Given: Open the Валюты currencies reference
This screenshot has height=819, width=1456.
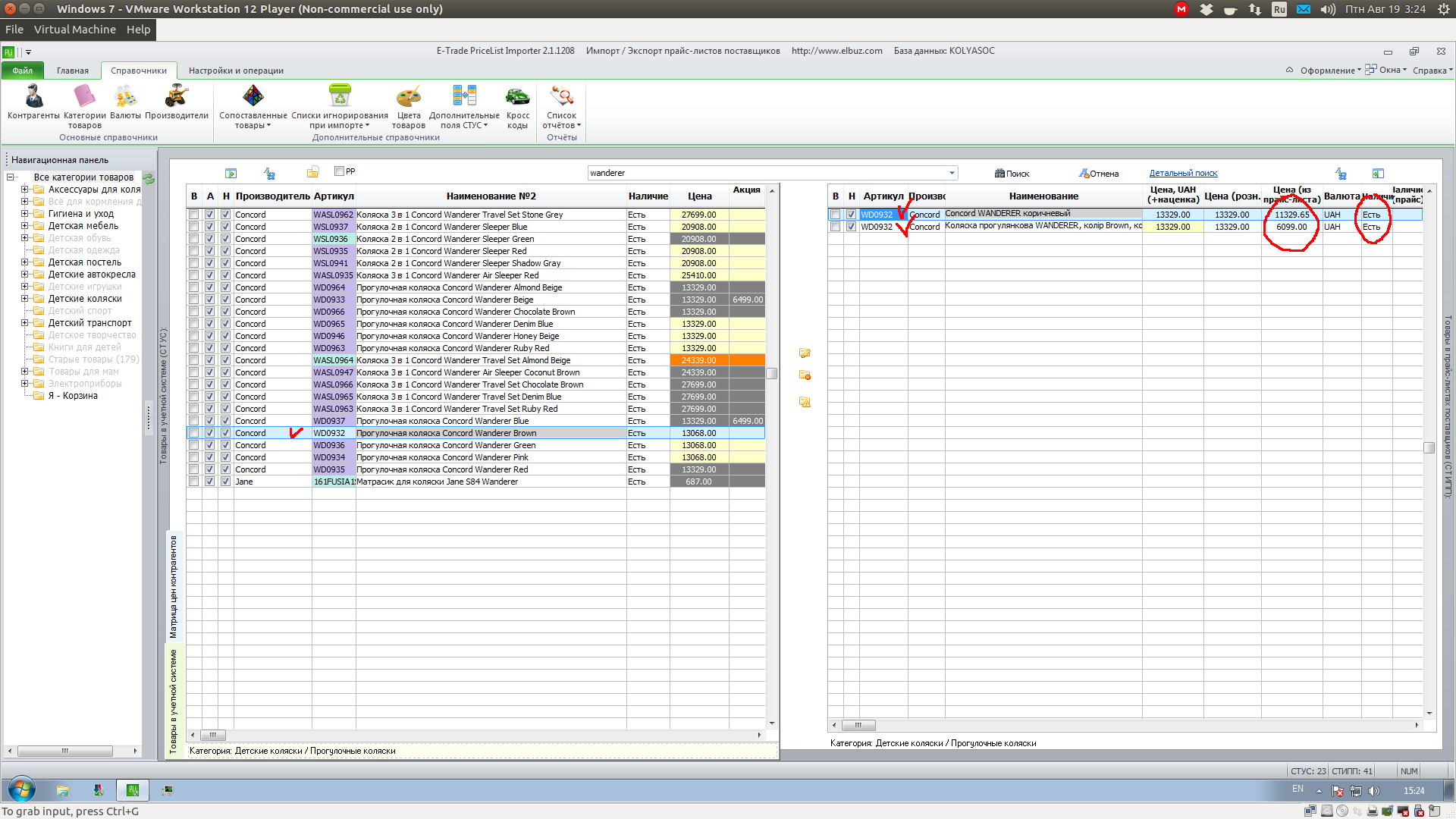Looking at the screenshot, I should 125,102.
